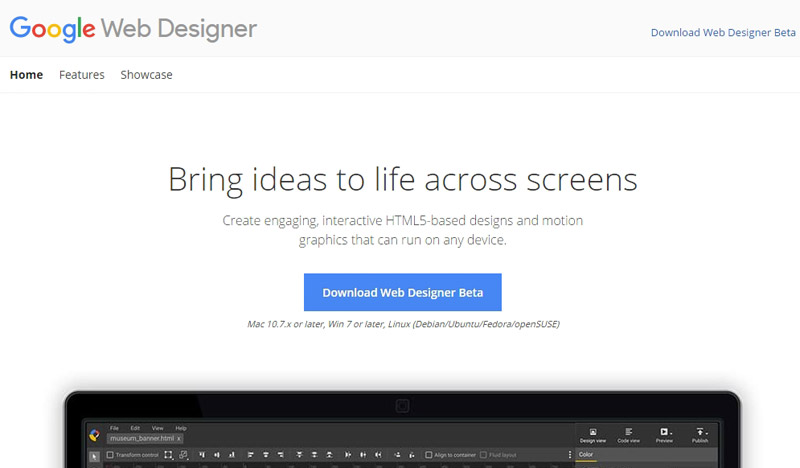800x468 pixels.
Task: Click the overlapping squares group icon
Action: tap(184, 455)
